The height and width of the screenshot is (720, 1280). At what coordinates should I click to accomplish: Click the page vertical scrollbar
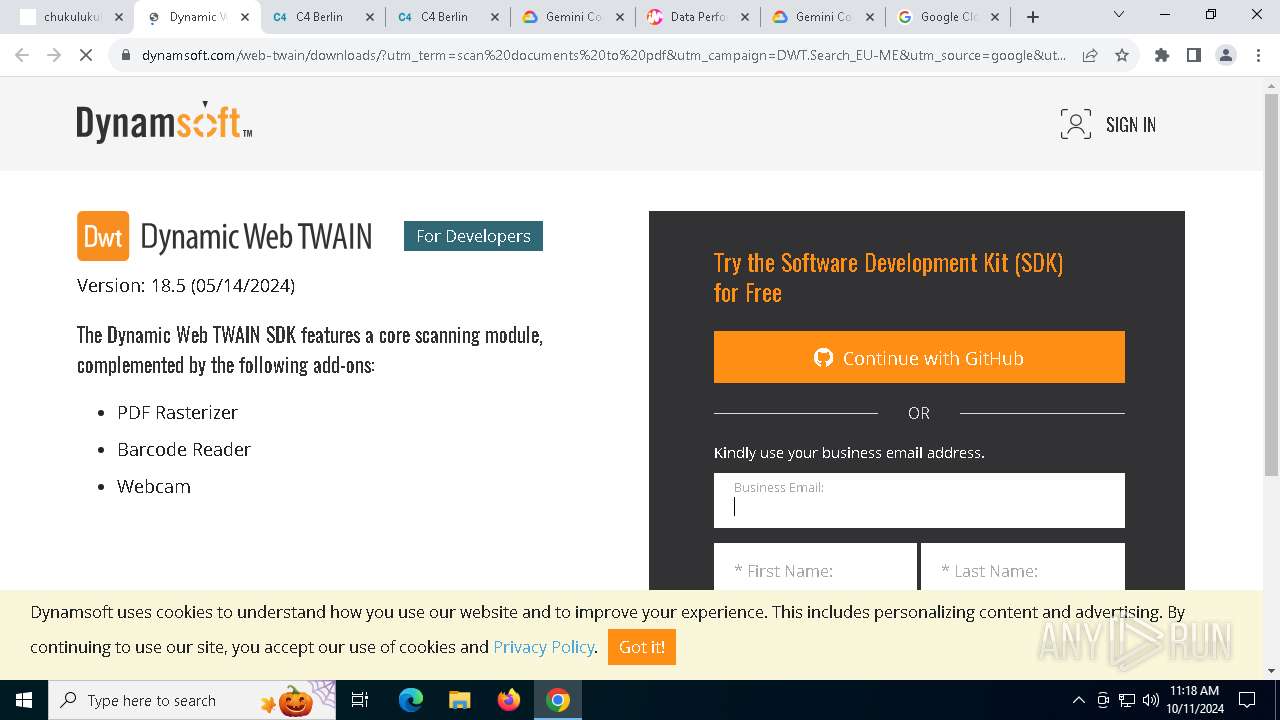1271,285
